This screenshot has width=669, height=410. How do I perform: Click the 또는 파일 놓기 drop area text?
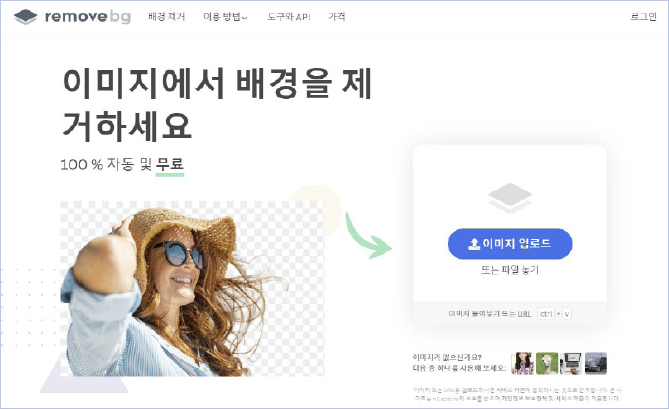pos(510,270)
